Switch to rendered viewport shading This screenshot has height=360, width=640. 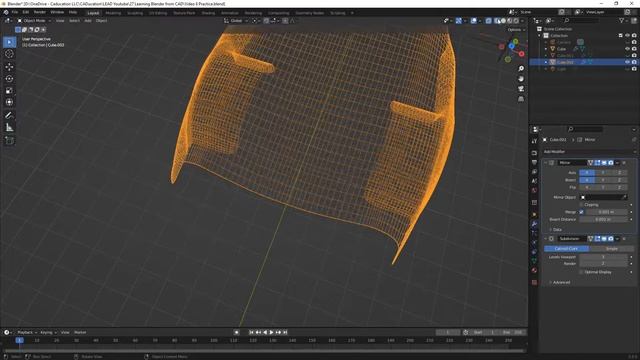coord(516,20)
